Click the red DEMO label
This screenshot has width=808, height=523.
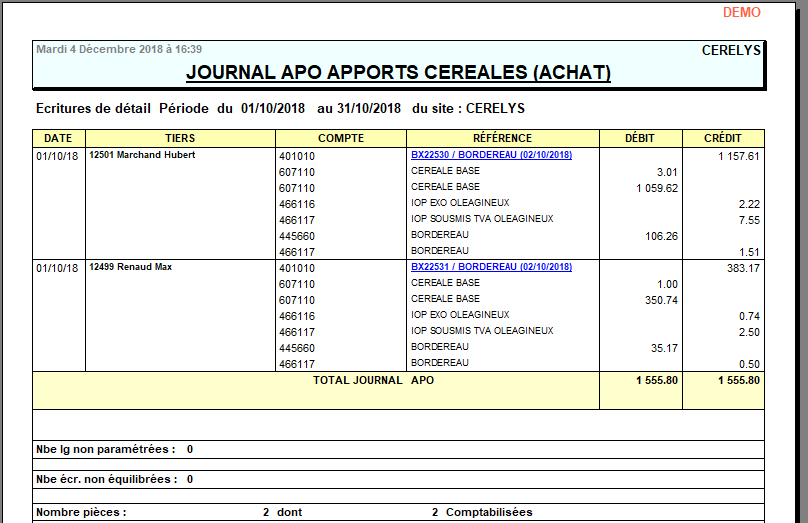pos(741,12)
